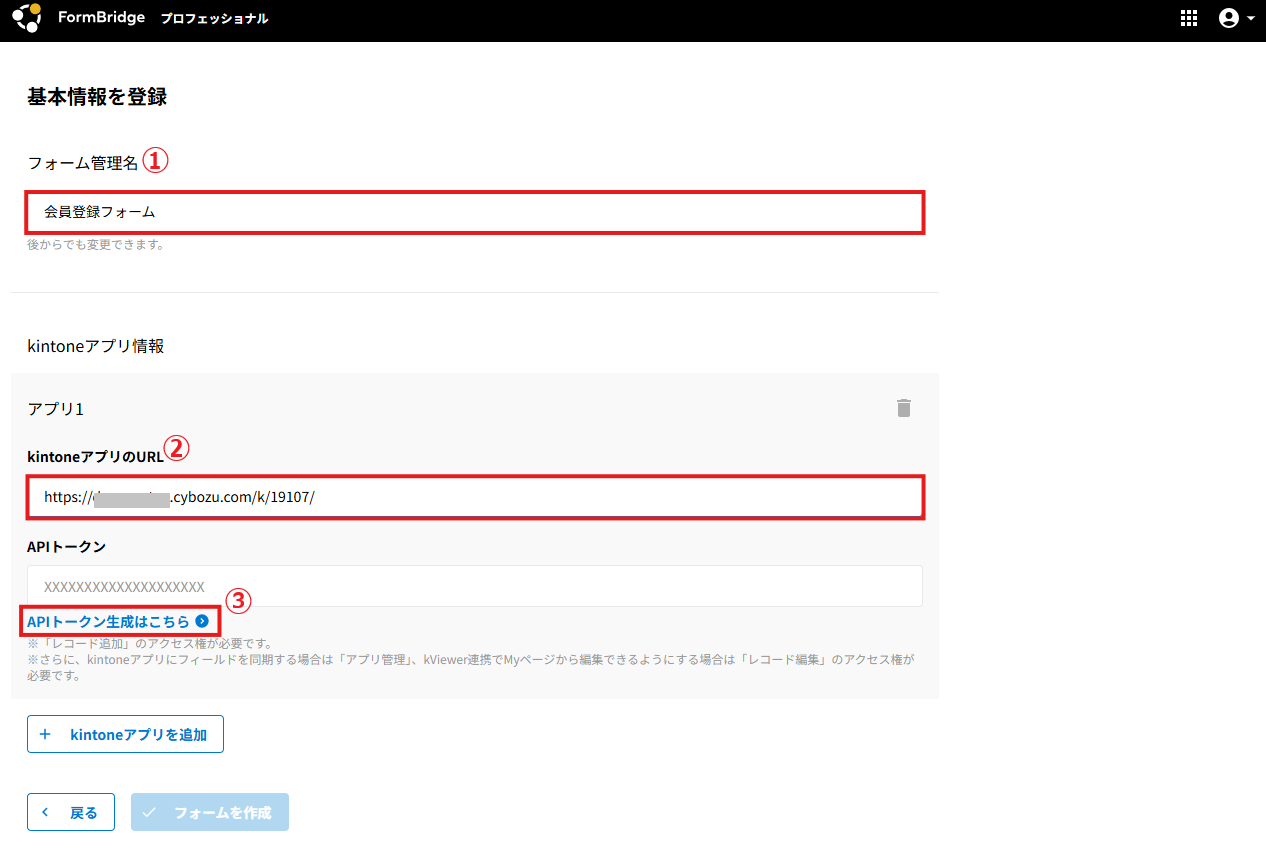The width and height of the screenshot is (1266, 850).
Task: Click the arrow icon beside APIトークン生成はこちら
Action: pos(202,621)
